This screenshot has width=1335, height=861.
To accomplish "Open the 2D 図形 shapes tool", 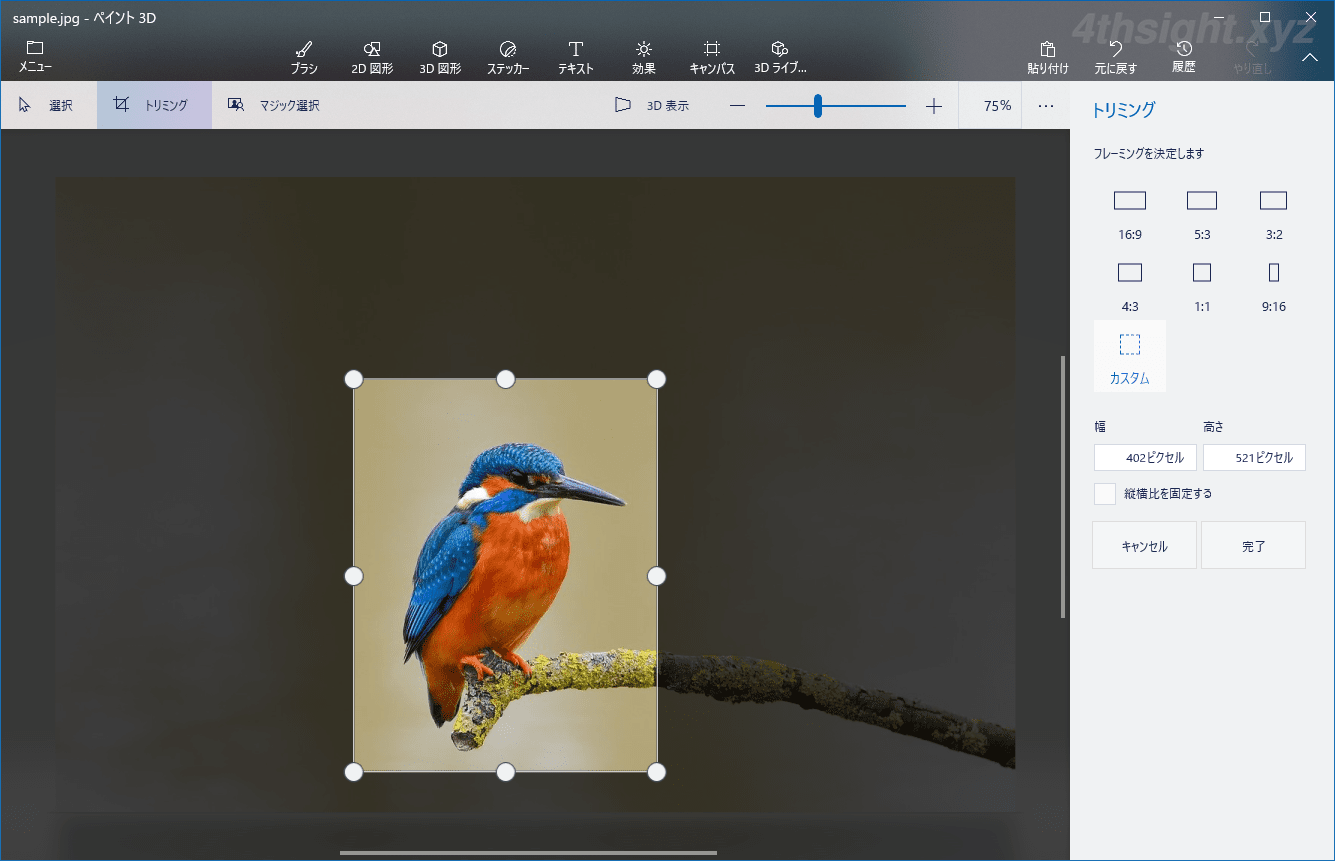I will pos(372,57).
